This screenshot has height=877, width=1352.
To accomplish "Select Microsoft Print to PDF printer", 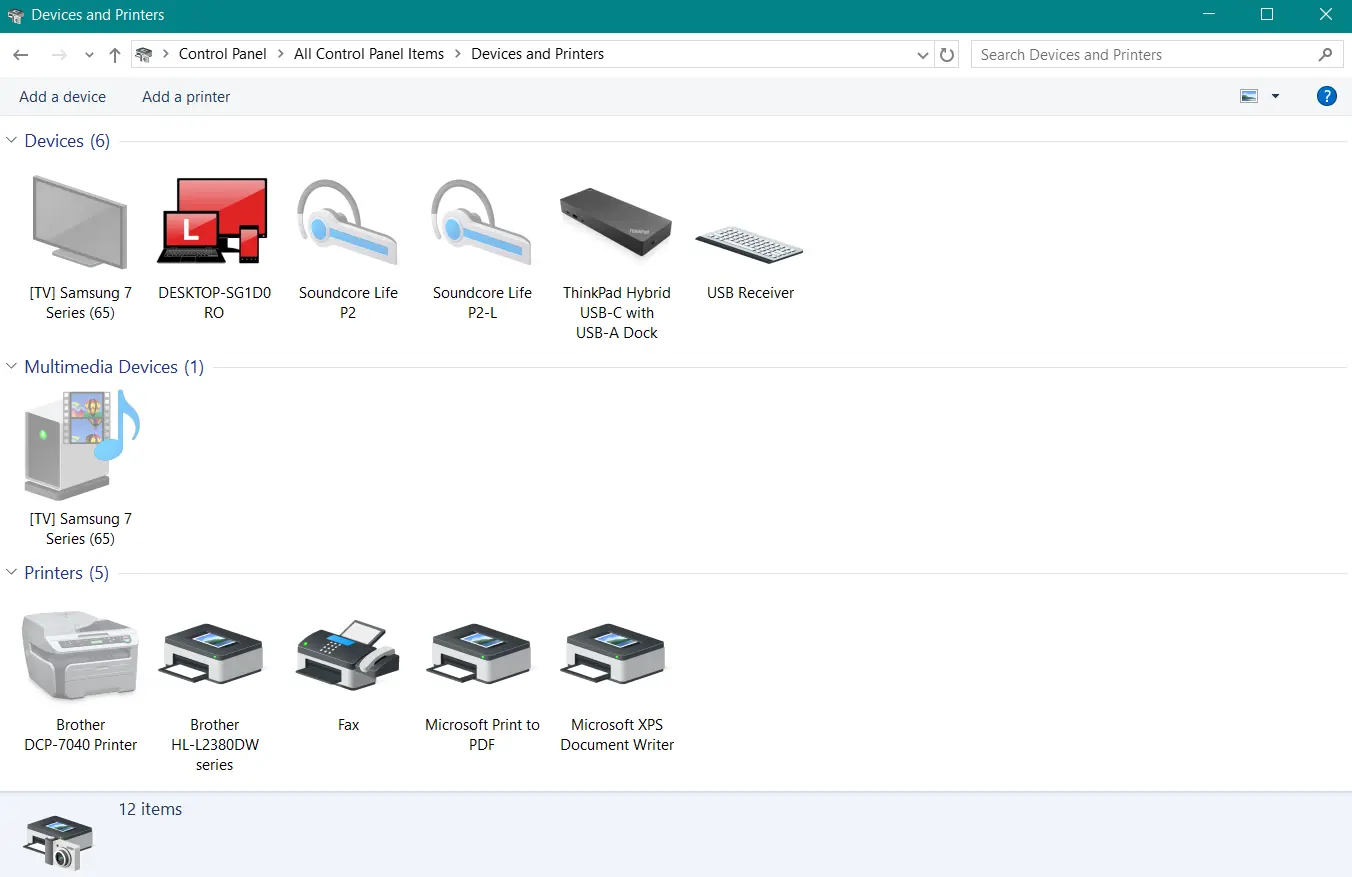I will [482, 655].
